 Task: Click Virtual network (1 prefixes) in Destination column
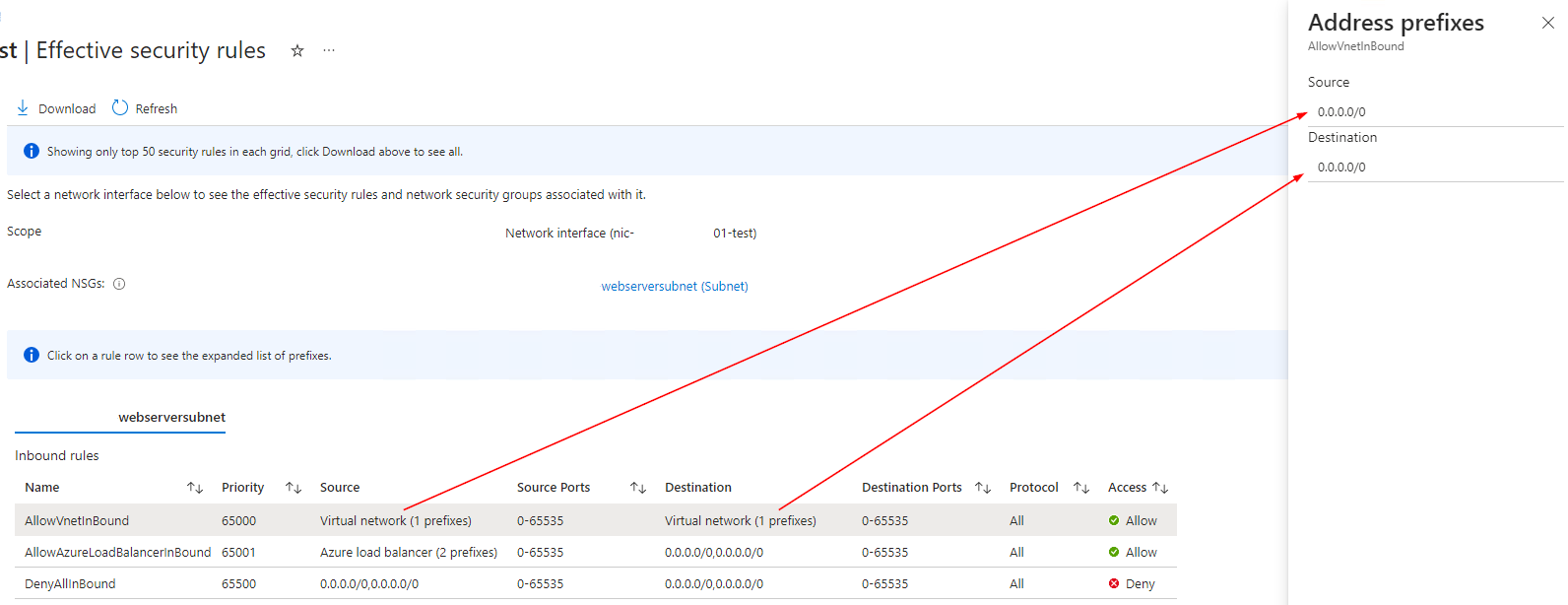pyautogui.click(x=741, y=521)
